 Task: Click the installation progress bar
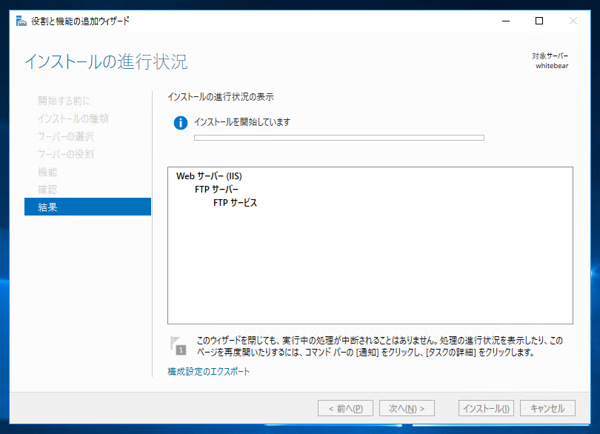pos(339,138)
